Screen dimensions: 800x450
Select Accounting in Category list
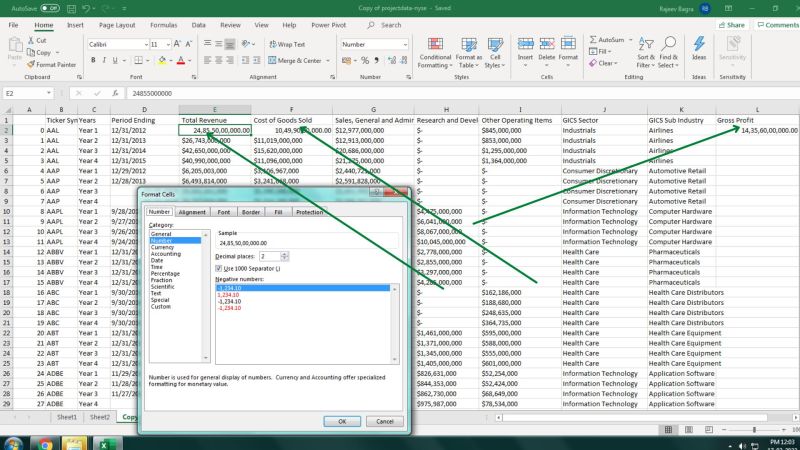click(166, 254)
